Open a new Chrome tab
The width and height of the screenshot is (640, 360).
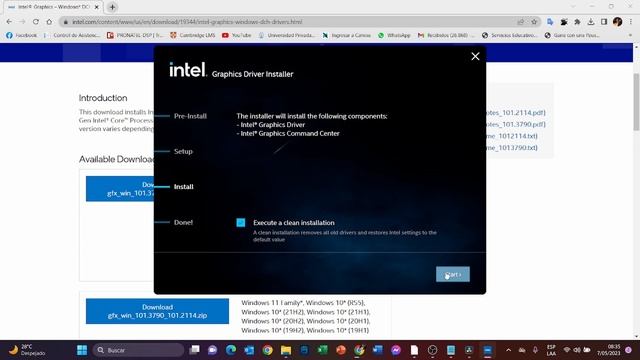pos(112,7)
